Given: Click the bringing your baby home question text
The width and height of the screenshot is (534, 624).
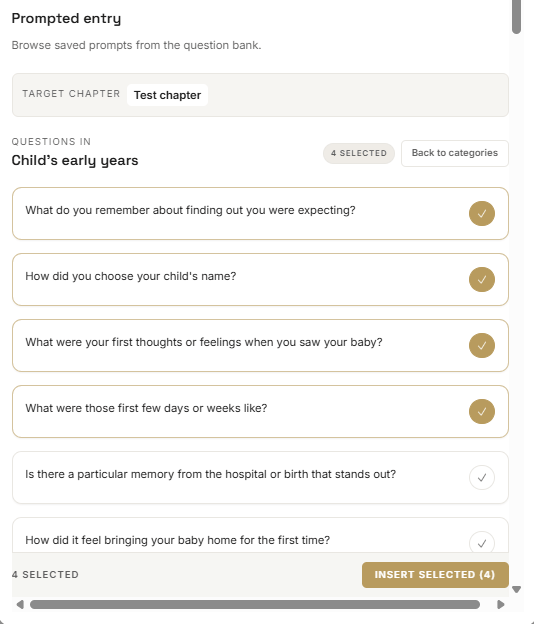Looking at the screenshot, I should coord(177,540).
